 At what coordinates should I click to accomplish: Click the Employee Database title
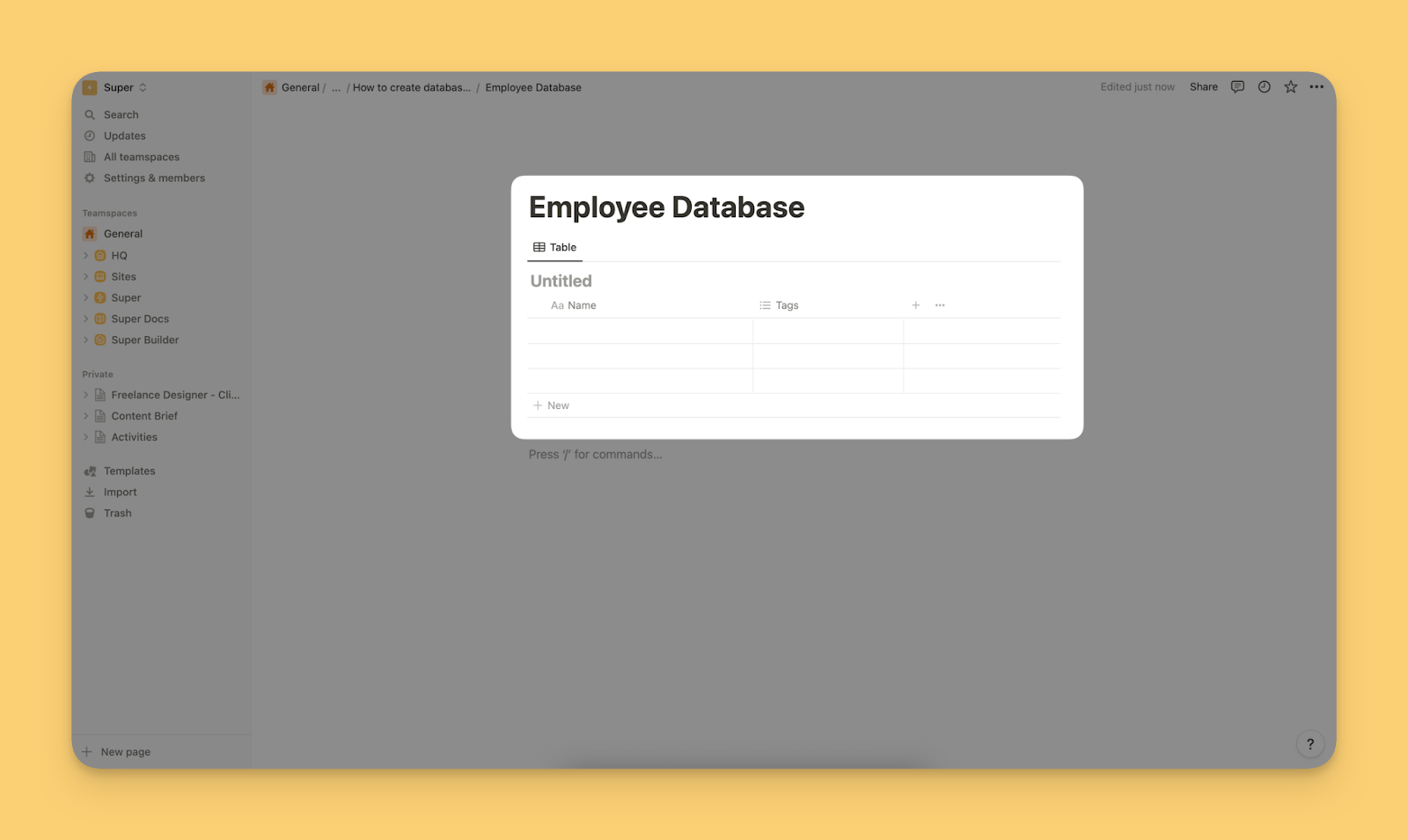[x=667, y=208]
